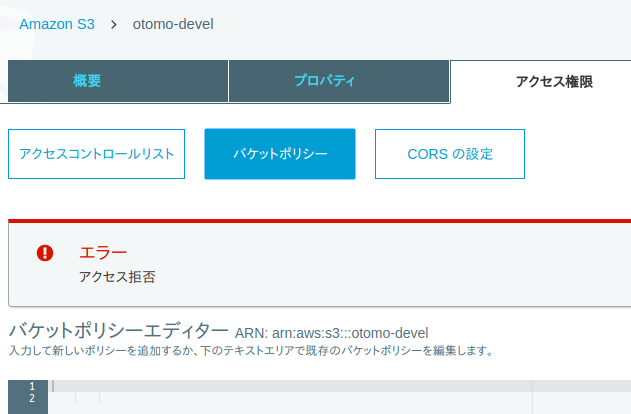
Task: Switch to the プロパティ tab
Action: [339, 81]
